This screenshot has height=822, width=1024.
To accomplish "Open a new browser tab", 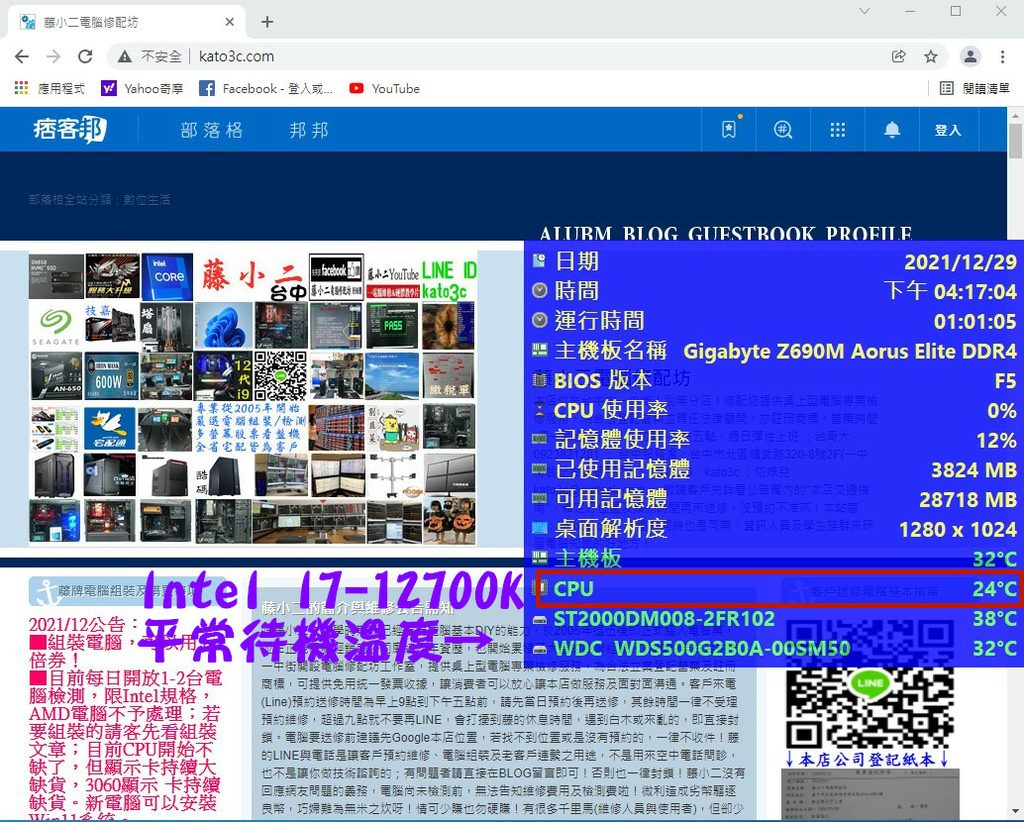I will (x=266, y=22).
